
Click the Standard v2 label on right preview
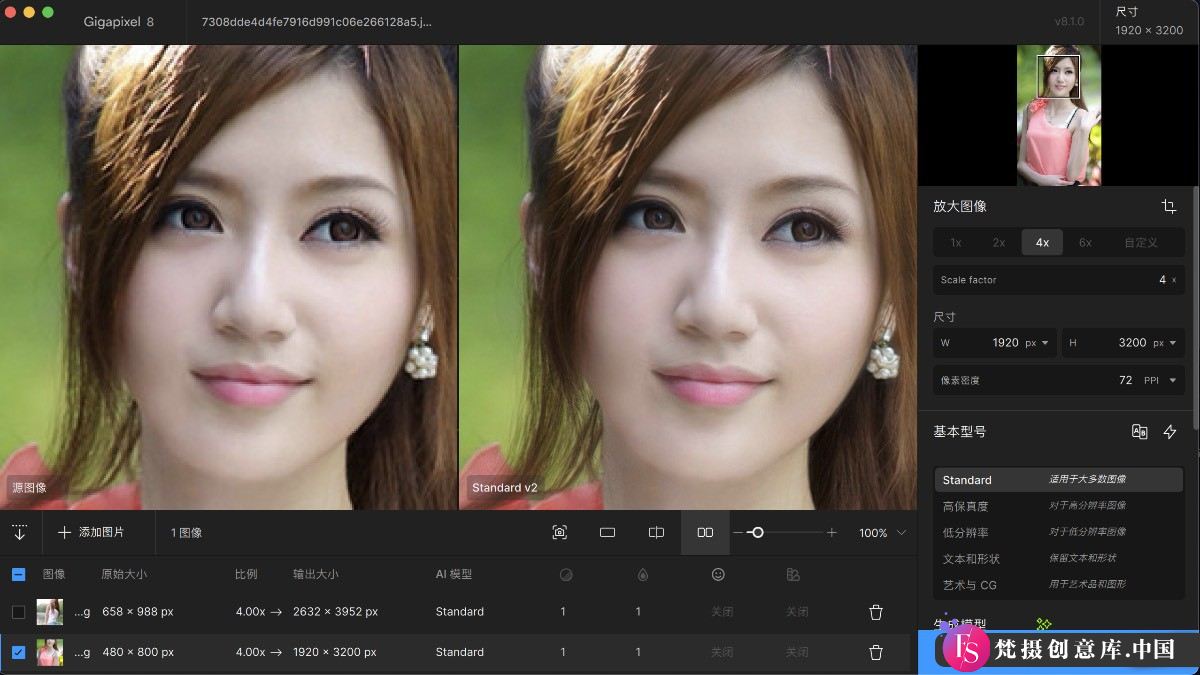point(504,488)
